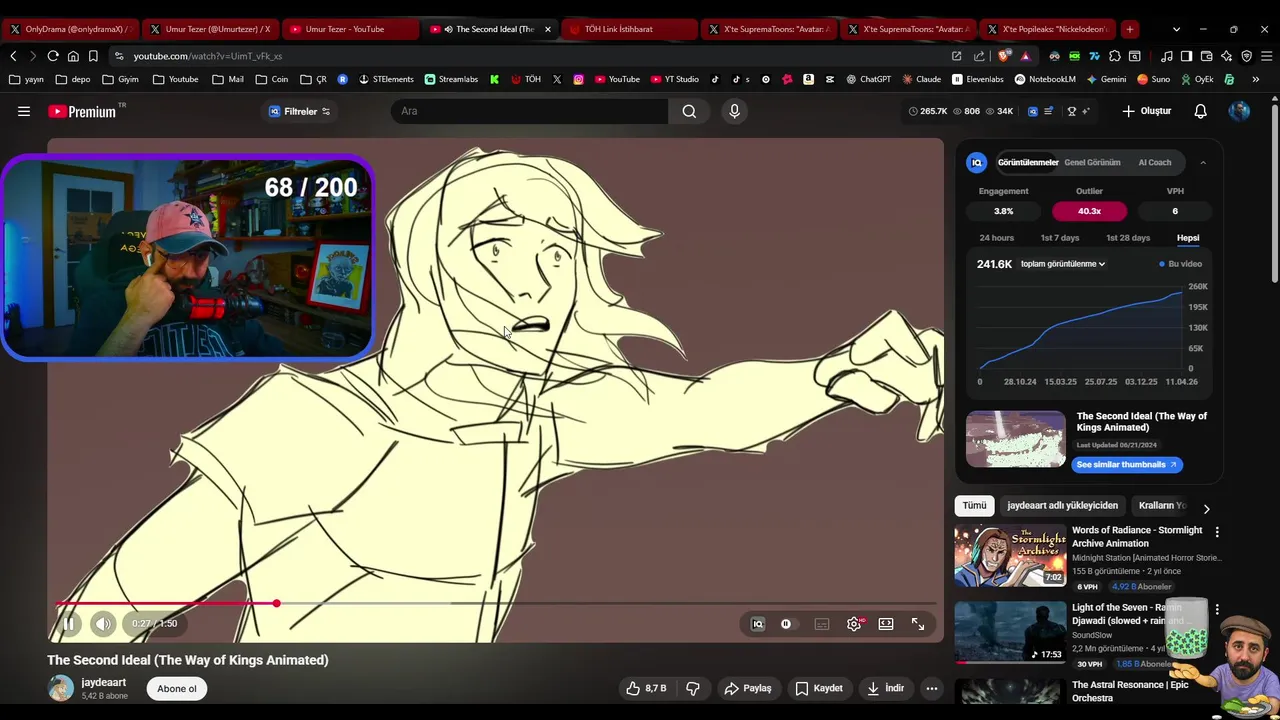1280x720 pixels.
Task: Open the Brave shields icon in the address bar
Action: [x=1005, y=56]
